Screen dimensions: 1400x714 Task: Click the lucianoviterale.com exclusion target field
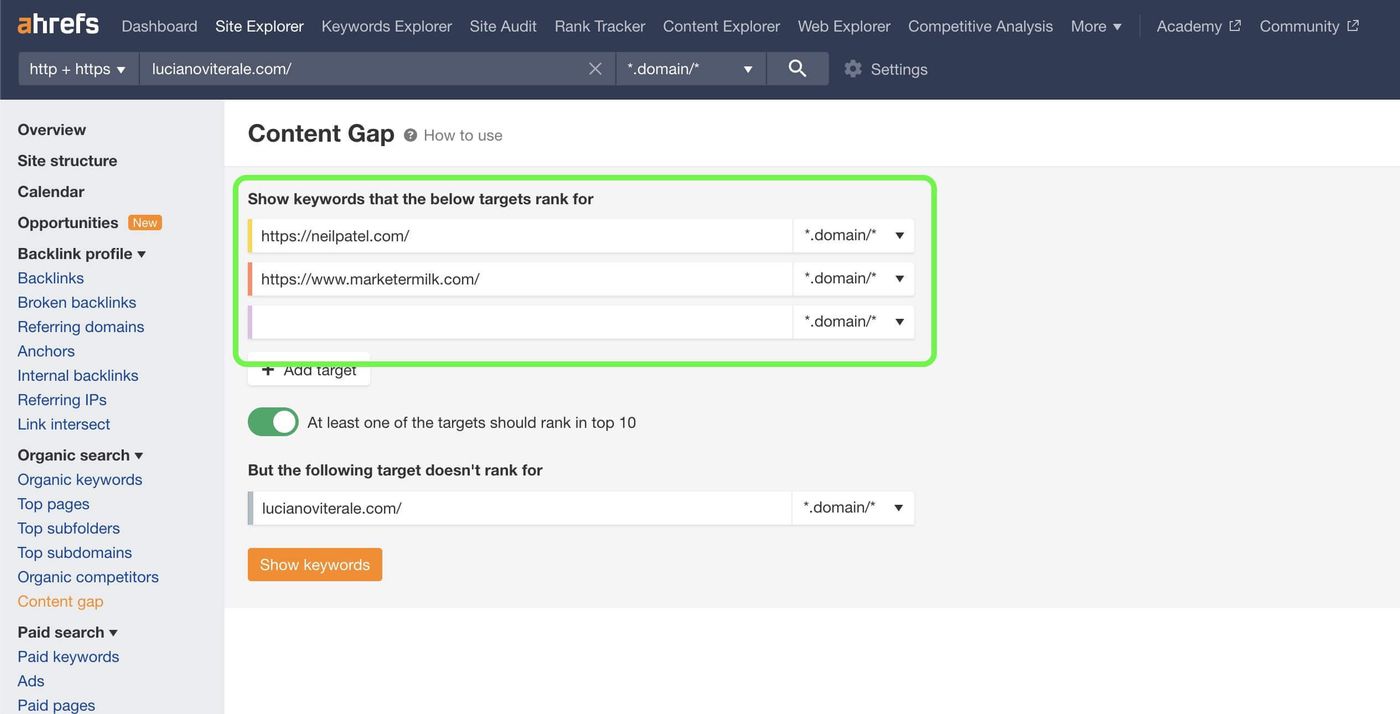pos(520,507)
